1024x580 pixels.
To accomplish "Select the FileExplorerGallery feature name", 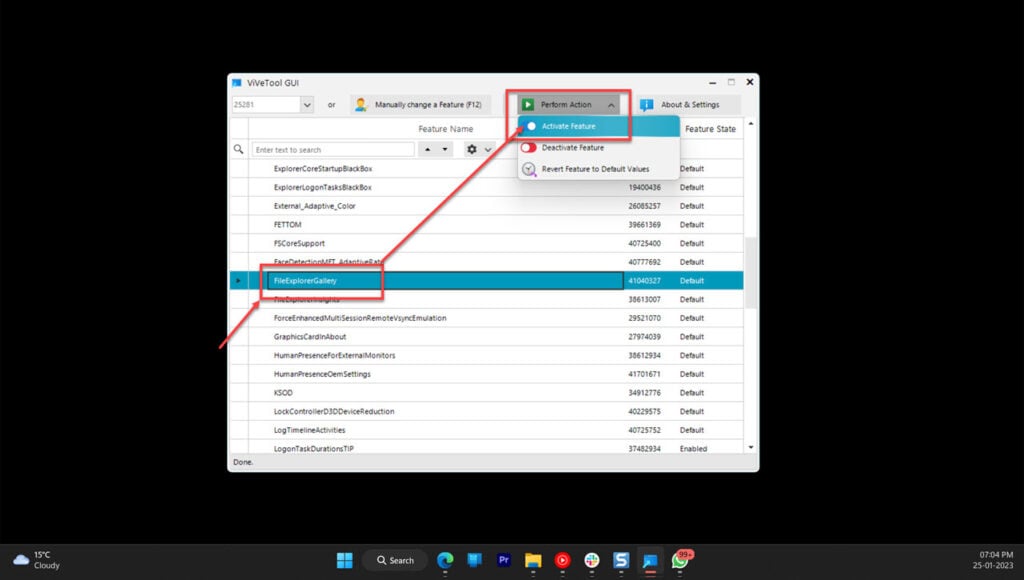I will 305,281.
